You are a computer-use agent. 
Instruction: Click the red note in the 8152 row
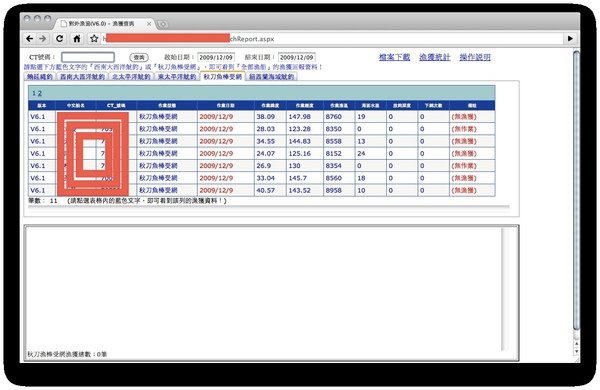tap(464, 153)
